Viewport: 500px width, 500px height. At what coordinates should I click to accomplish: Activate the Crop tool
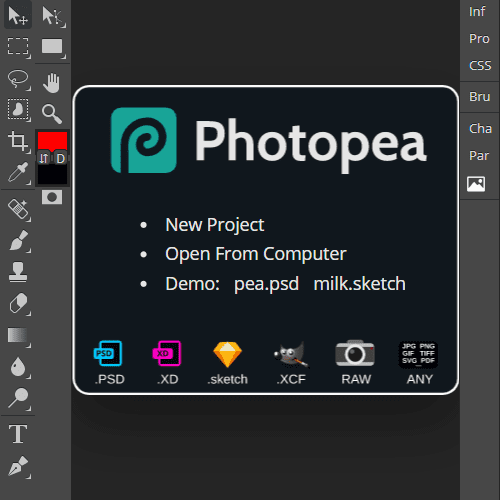18,141
